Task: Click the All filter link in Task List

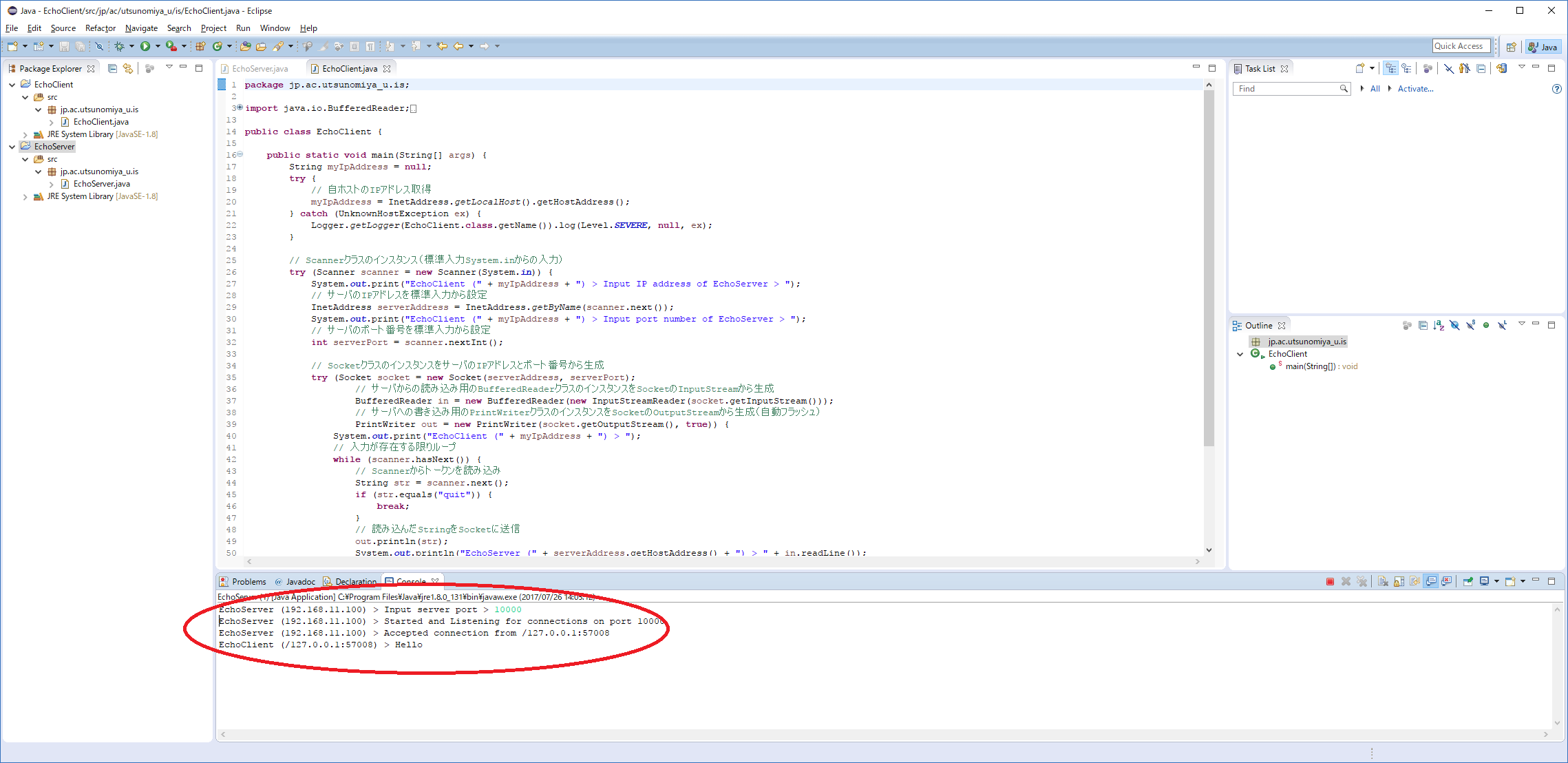Action: pos(1375,89)
